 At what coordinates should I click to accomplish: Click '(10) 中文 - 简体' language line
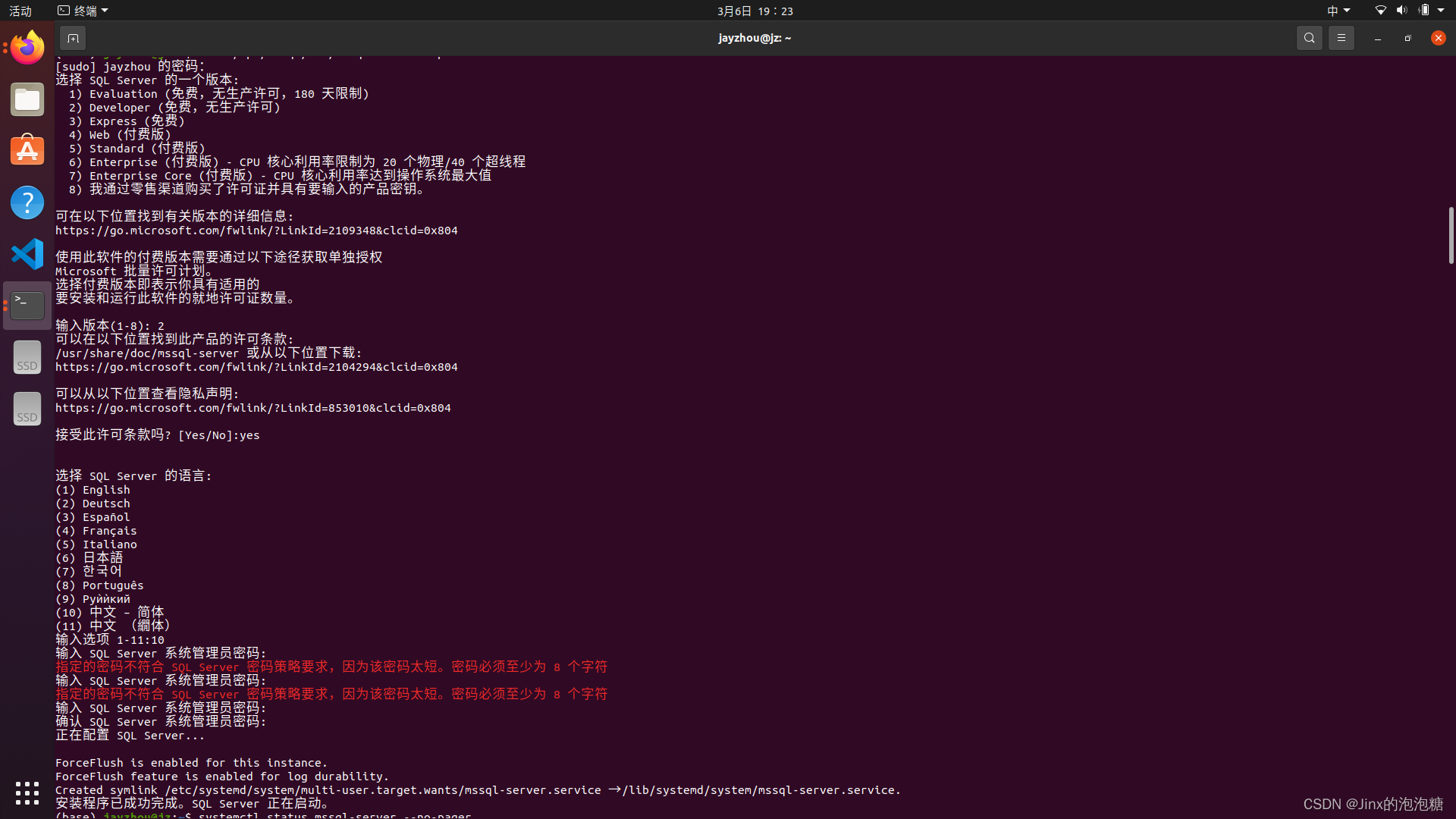(109, 612)
